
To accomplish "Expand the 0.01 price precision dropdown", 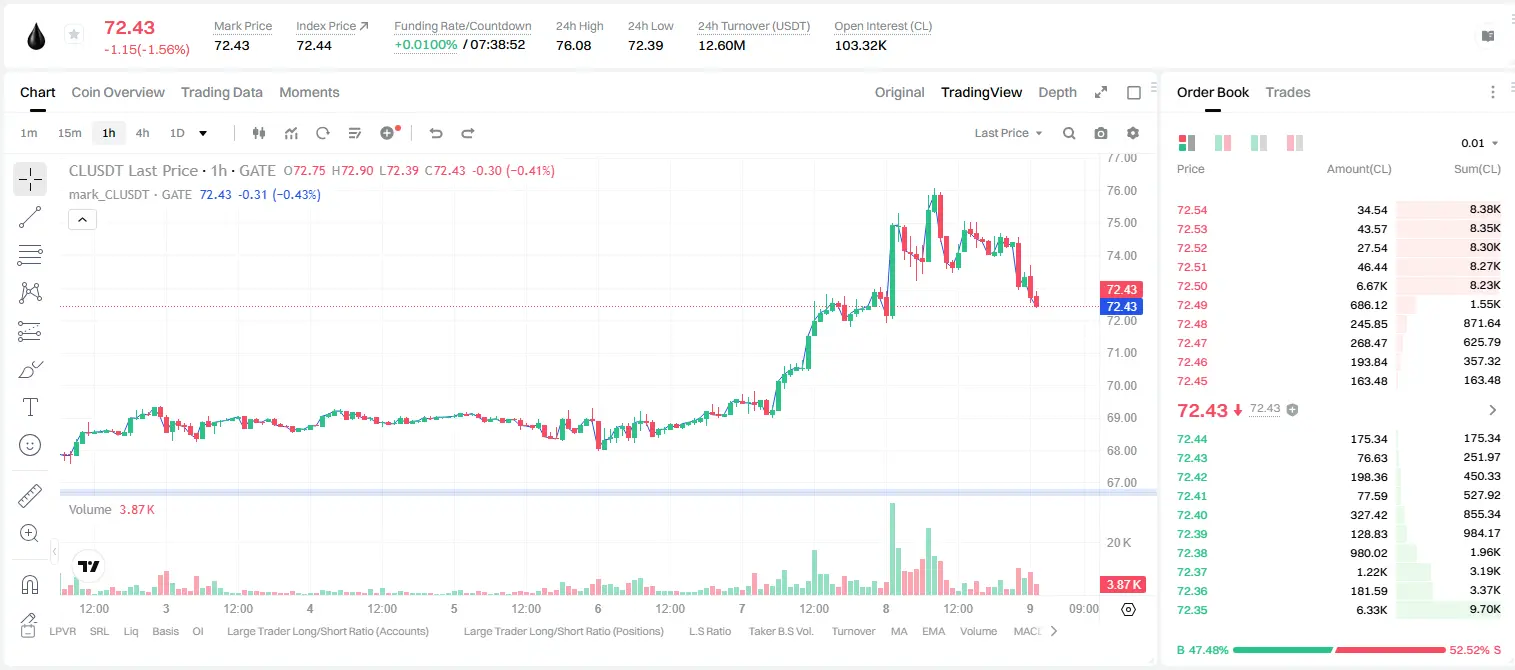I will click(1479, 143).
